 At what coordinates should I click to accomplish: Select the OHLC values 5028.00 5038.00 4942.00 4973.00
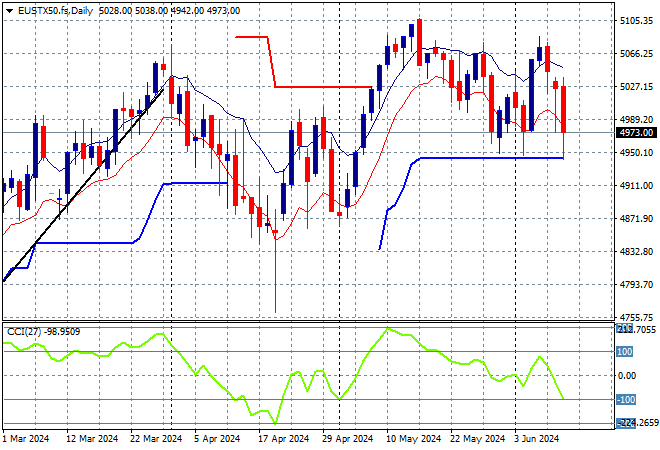coord(169,11)
